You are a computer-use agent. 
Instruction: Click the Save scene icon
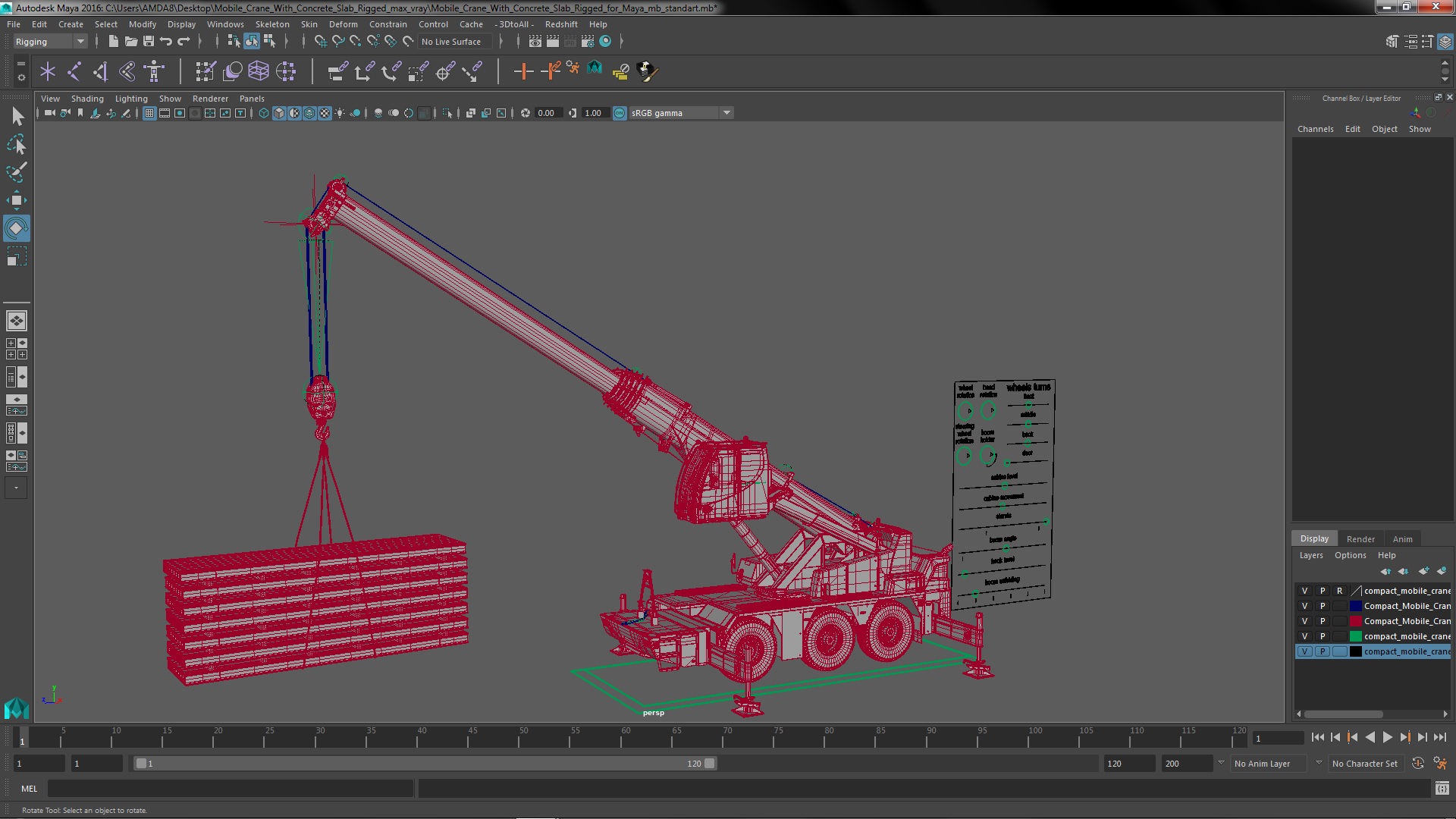pyautogui.click(x=149, y=41)
